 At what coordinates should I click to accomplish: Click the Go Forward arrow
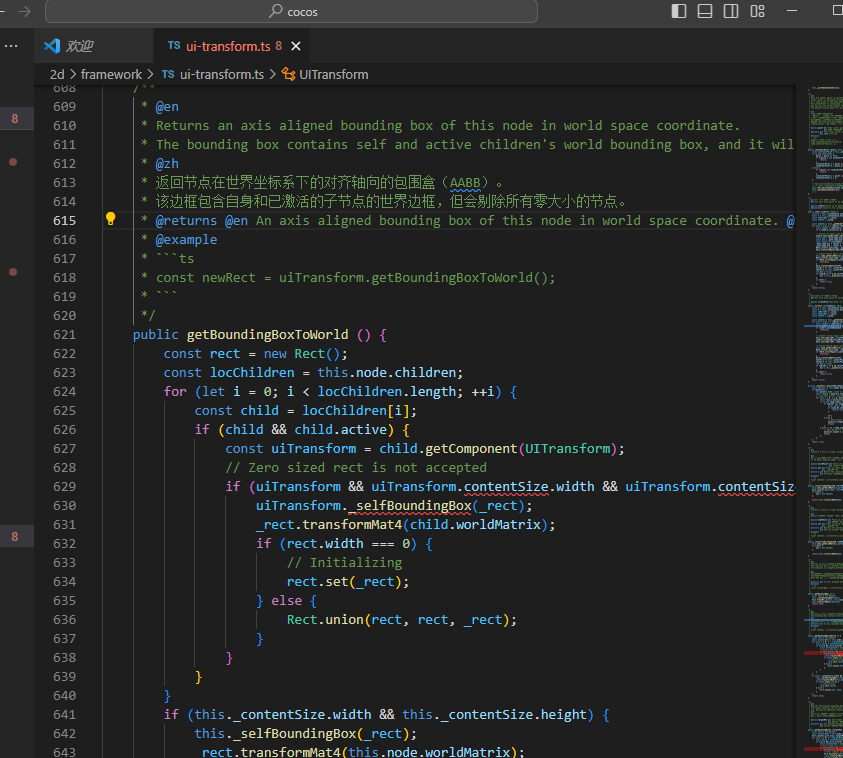click(24, 11)
